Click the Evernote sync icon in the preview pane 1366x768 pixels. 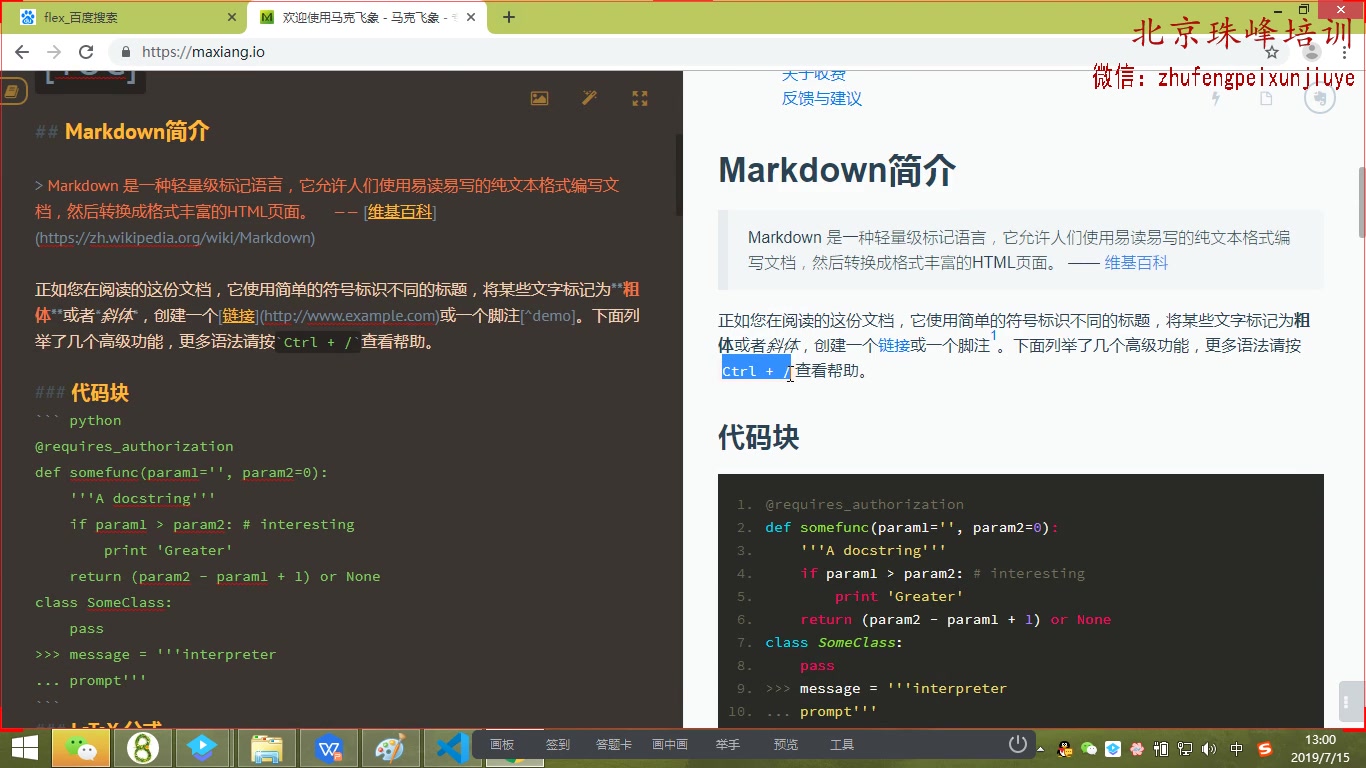pyautogui.click(x=1320, y=98)
